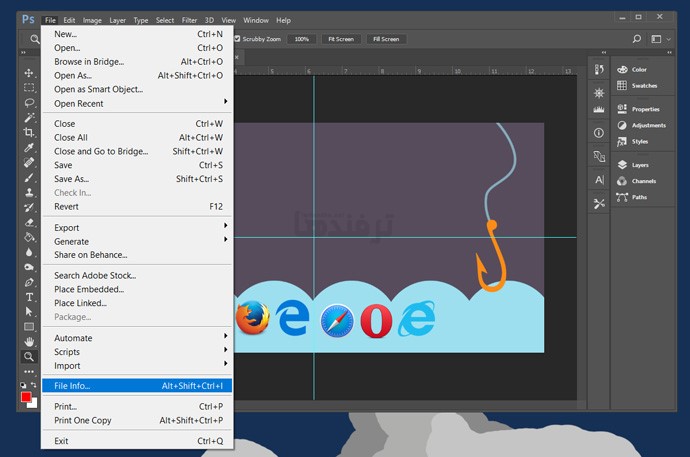Viewport: 690px width, 457px height.
Task: Reset default foreground and background colors
Action: click(23, 385)
